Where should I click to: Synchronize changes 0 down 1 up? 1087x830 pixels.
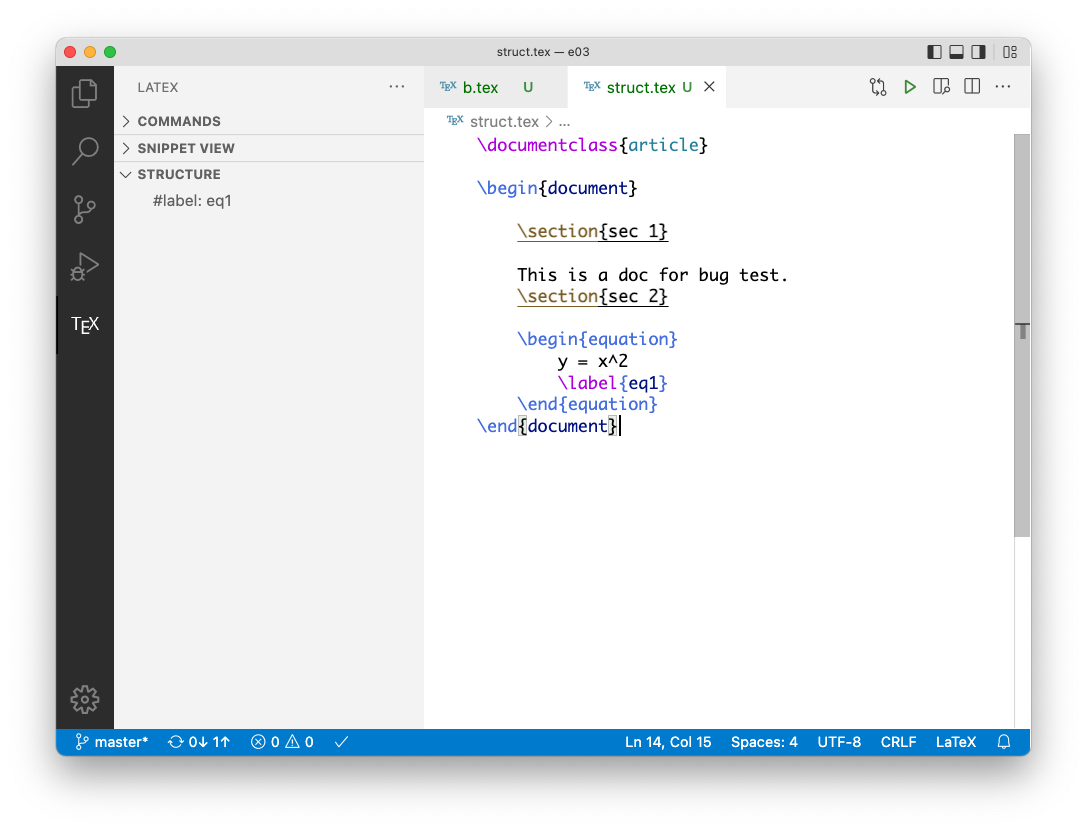(199, 742)
